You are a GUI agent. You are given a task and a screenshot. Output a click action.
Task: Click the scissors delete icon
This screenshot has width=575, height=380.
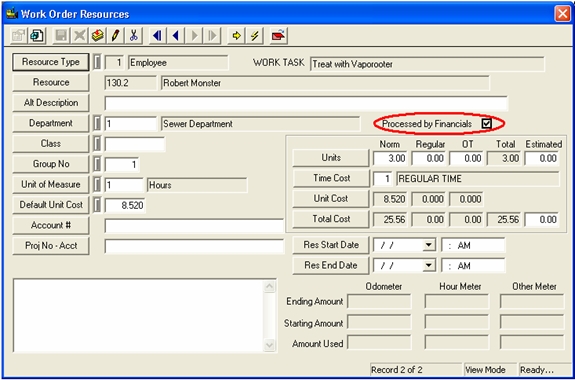tap(134, 36)
